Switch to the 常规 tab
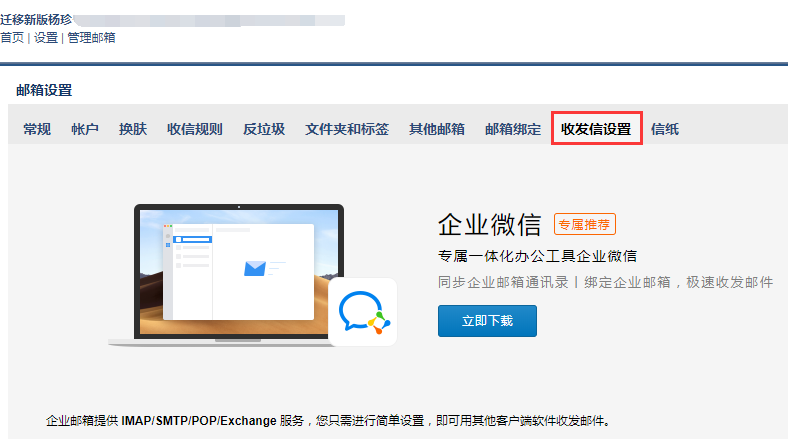 (37, 129)
